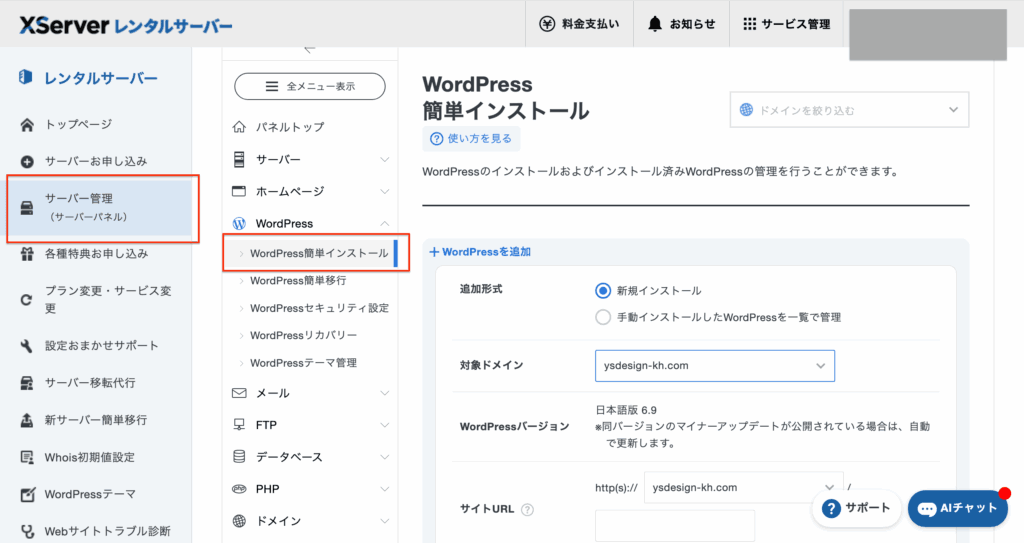Viewport: 1024px width, 543px height.
Task: Click the server rack icon beside サーバー
Action: 239,159
